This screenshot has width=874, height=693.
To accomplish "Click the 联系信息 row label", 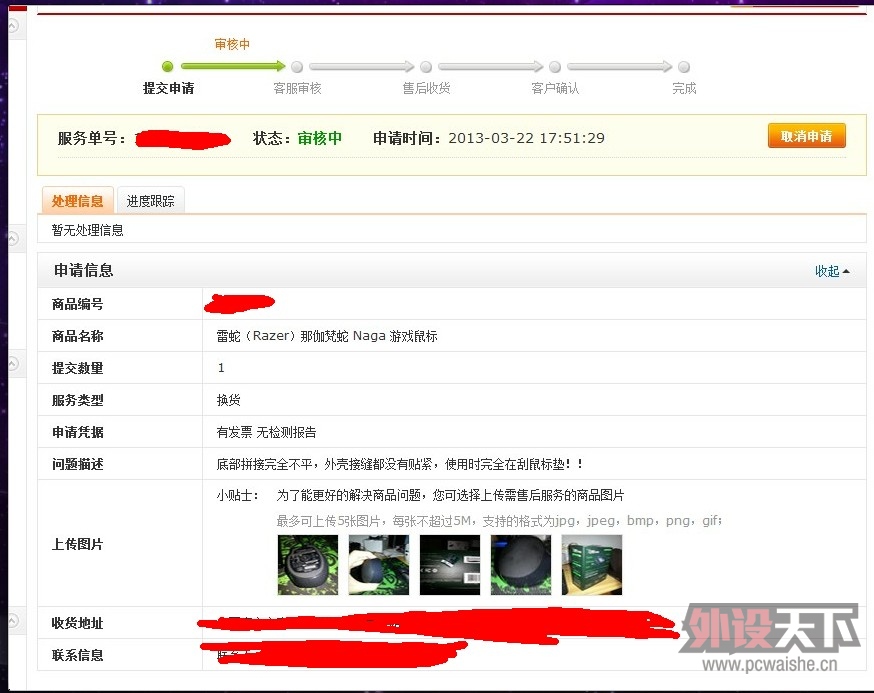I will pyautogui.click(x=77, y=655).
